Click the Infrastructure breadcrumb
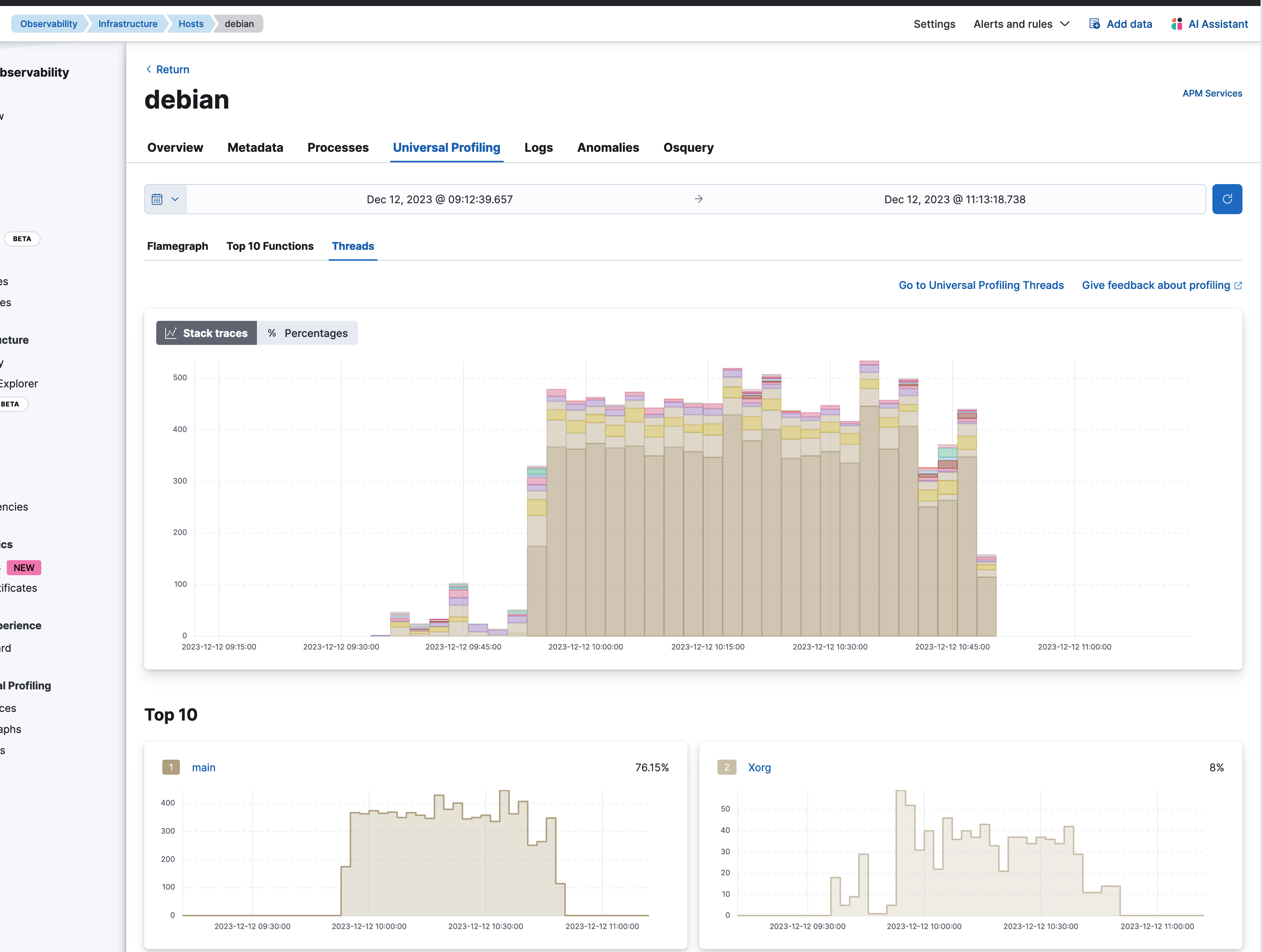Viewport: 1262px width, 952px height. click(128, 24)
